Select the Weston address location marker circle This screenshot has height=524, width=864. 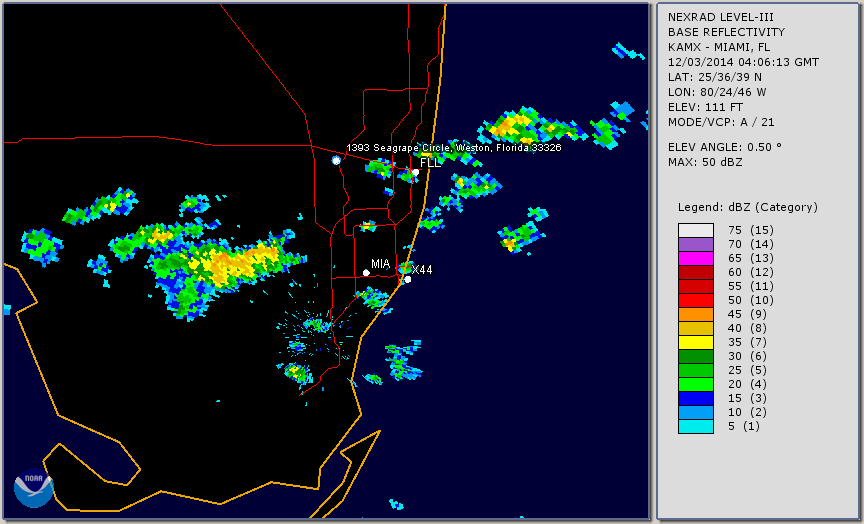(x=336, y=160)
